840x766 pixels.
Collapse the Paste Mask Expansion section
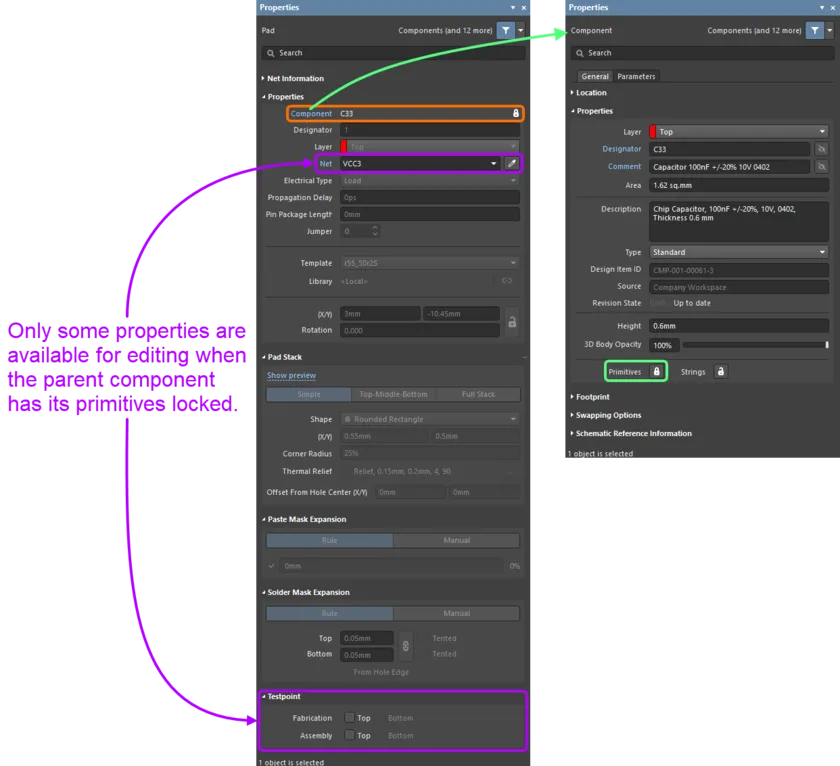263,519
